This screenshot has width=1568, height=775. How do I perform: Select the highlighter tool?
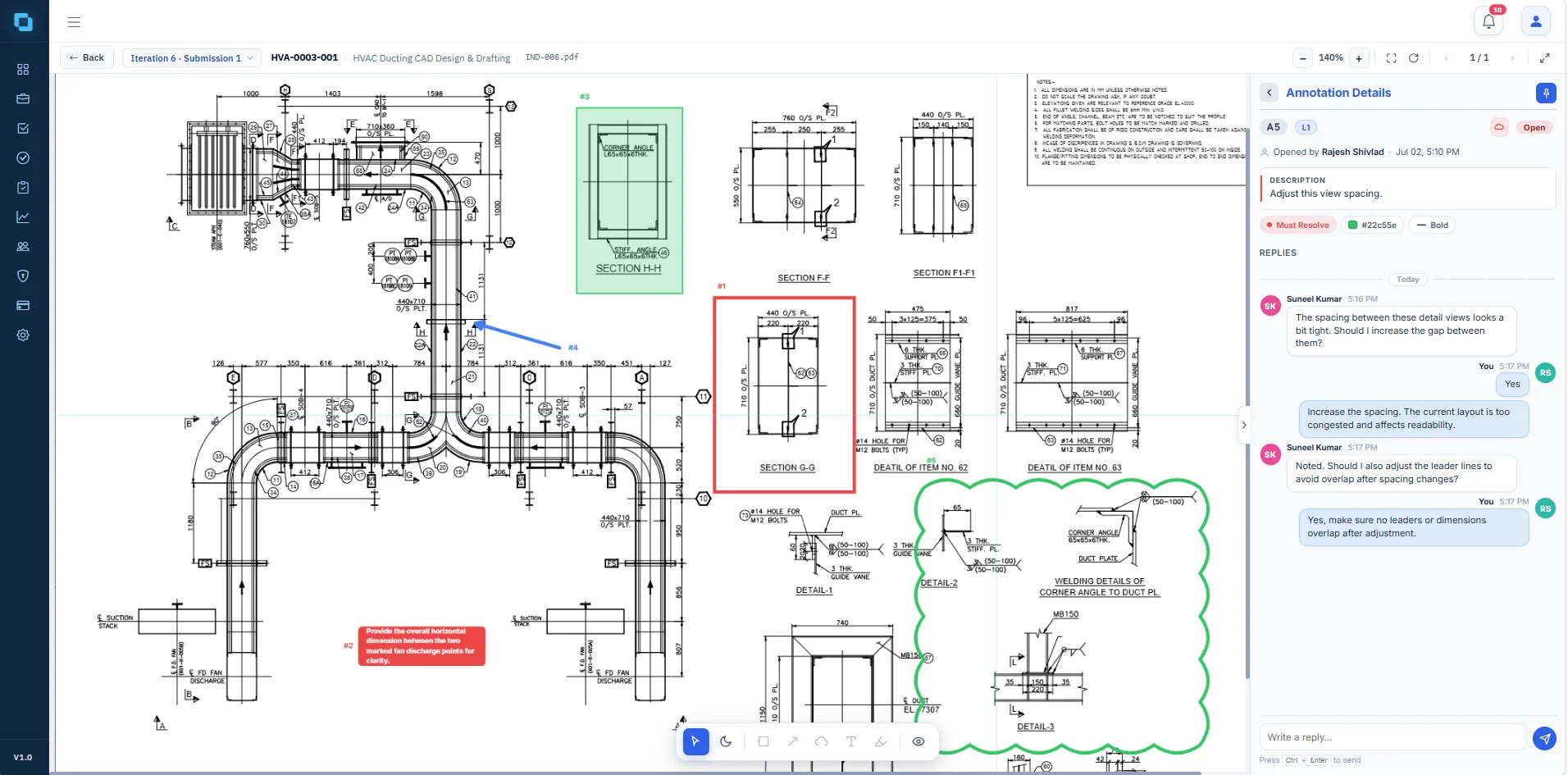pos(881,741)
